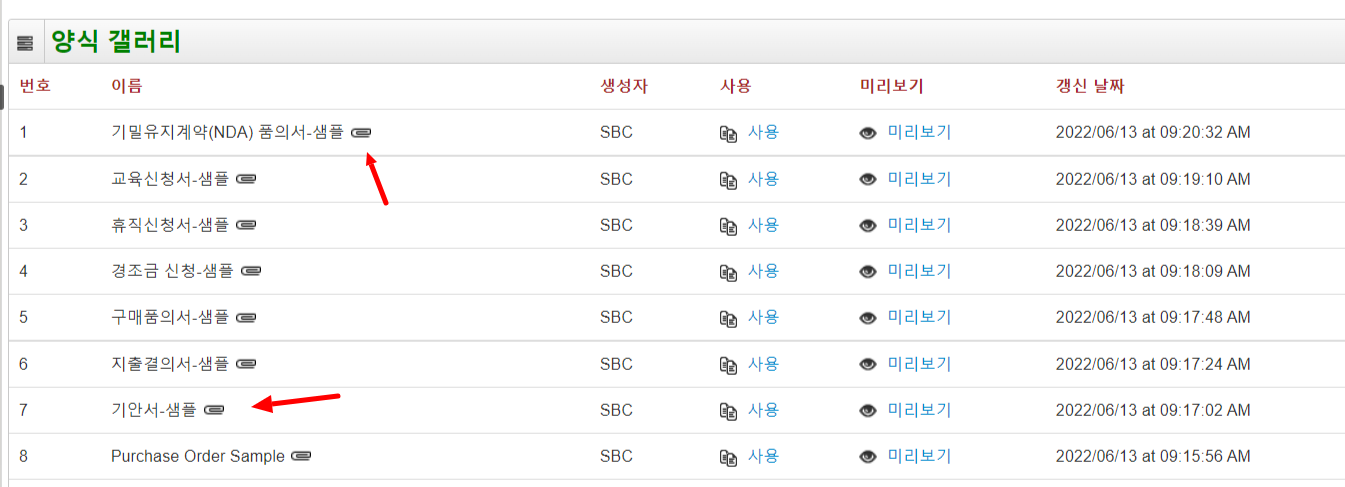Open 미리보기 link for Purchase Order Sample

(919, 456)
